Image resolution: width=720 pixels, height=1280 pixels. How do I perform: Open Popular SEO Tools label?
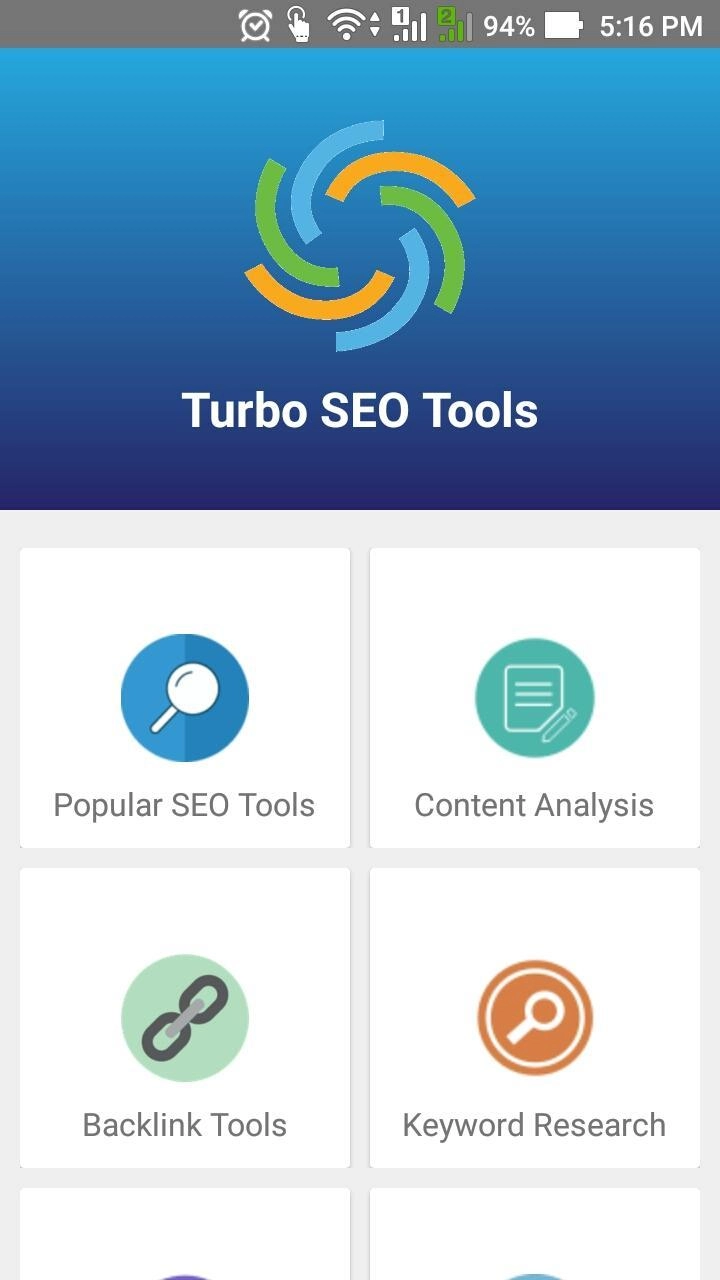[184, 805]
